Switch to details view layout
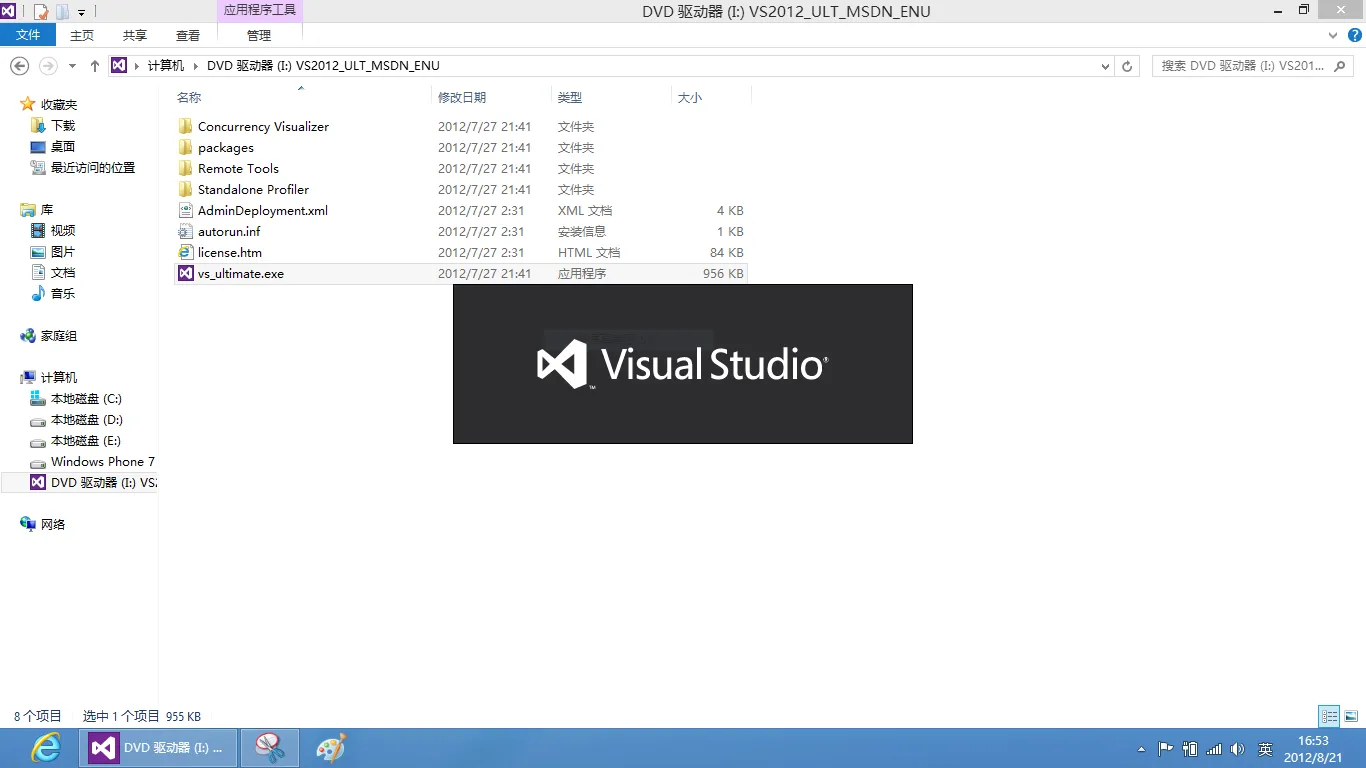 point(1329,716)
